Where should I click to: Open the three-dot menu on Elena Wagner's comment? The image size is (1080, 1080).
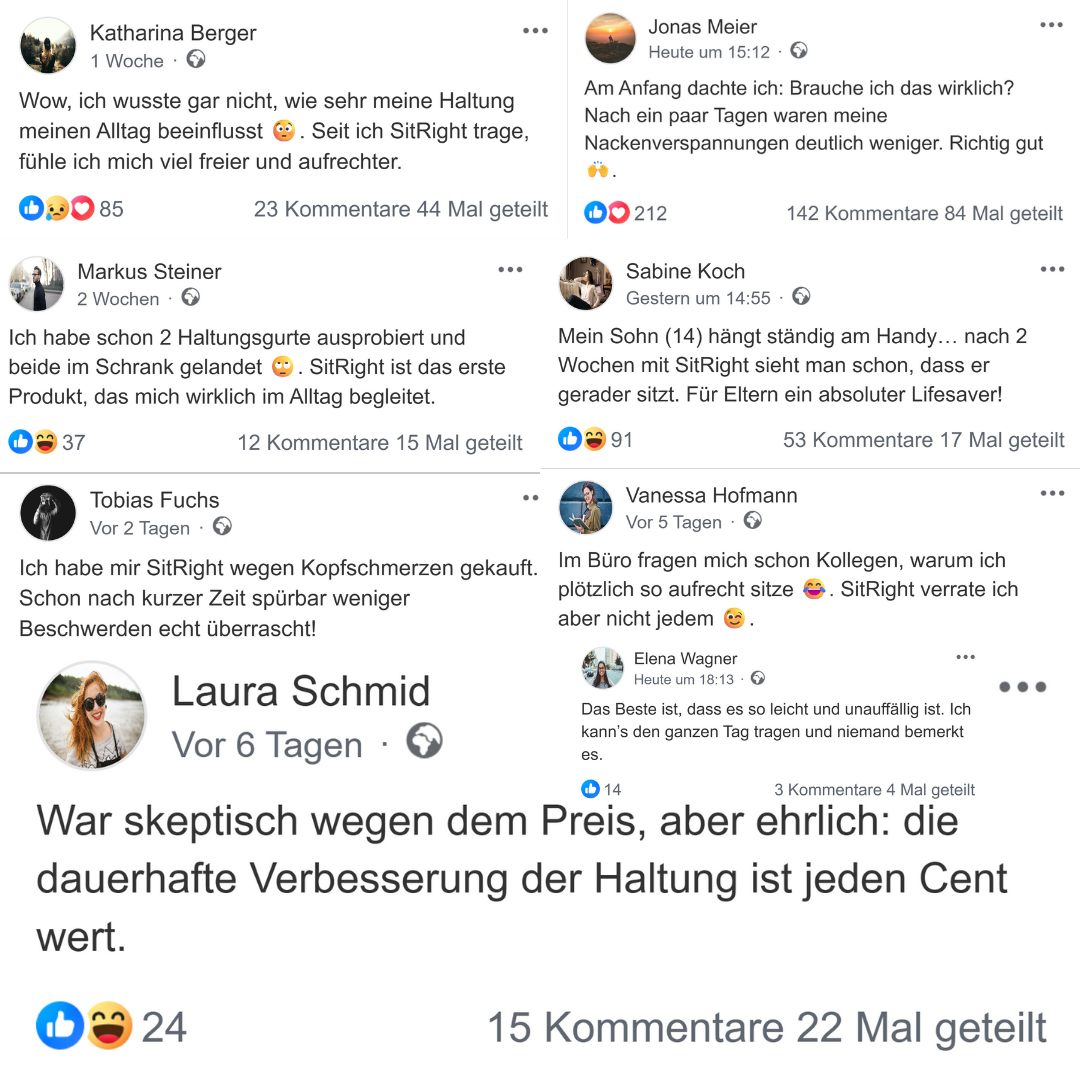(965, 657)
